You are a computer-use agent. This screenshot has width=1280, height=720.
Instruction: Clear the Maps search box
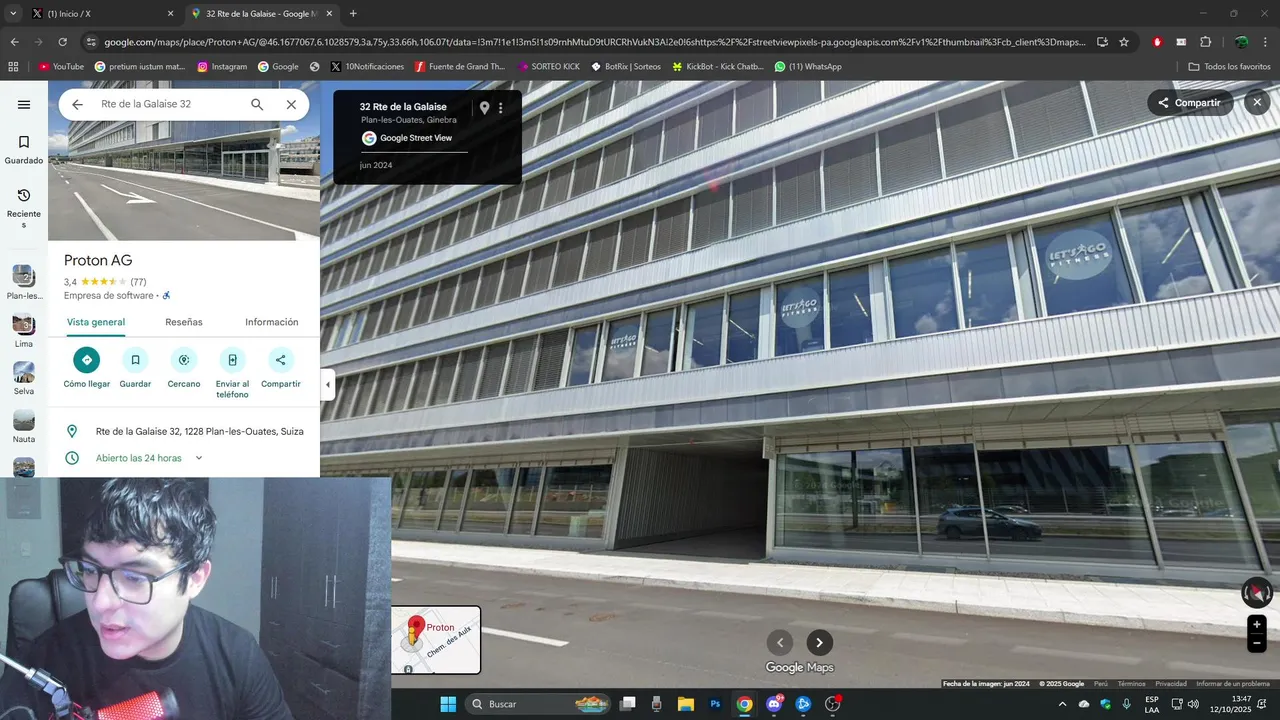291,104
